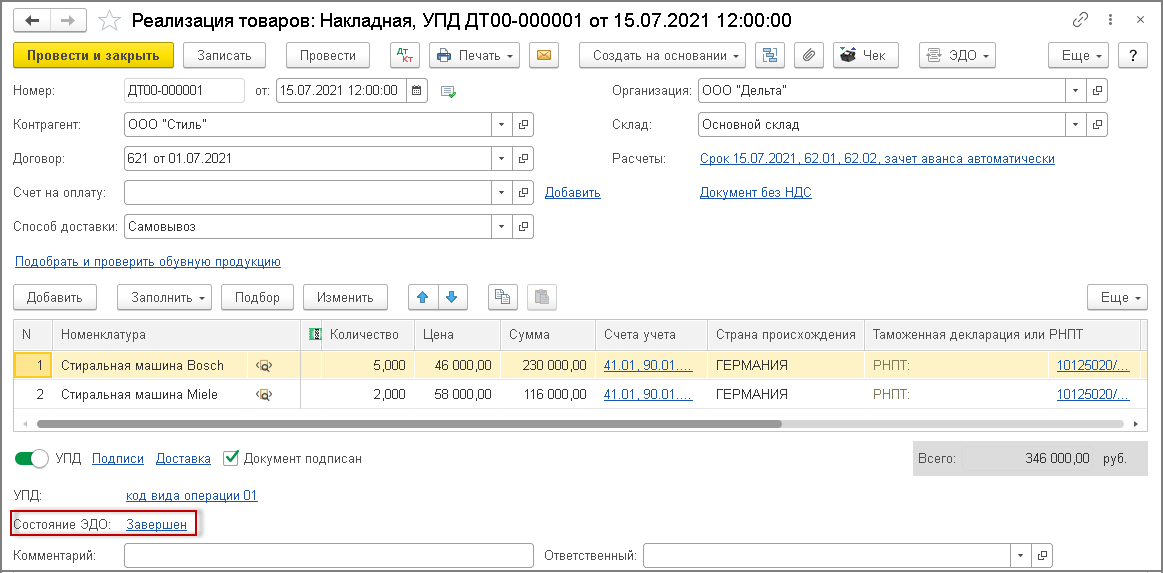This screenshot has height=573, width=1163.
Task: Check document status icon next to the date
Action: (448, 91)
